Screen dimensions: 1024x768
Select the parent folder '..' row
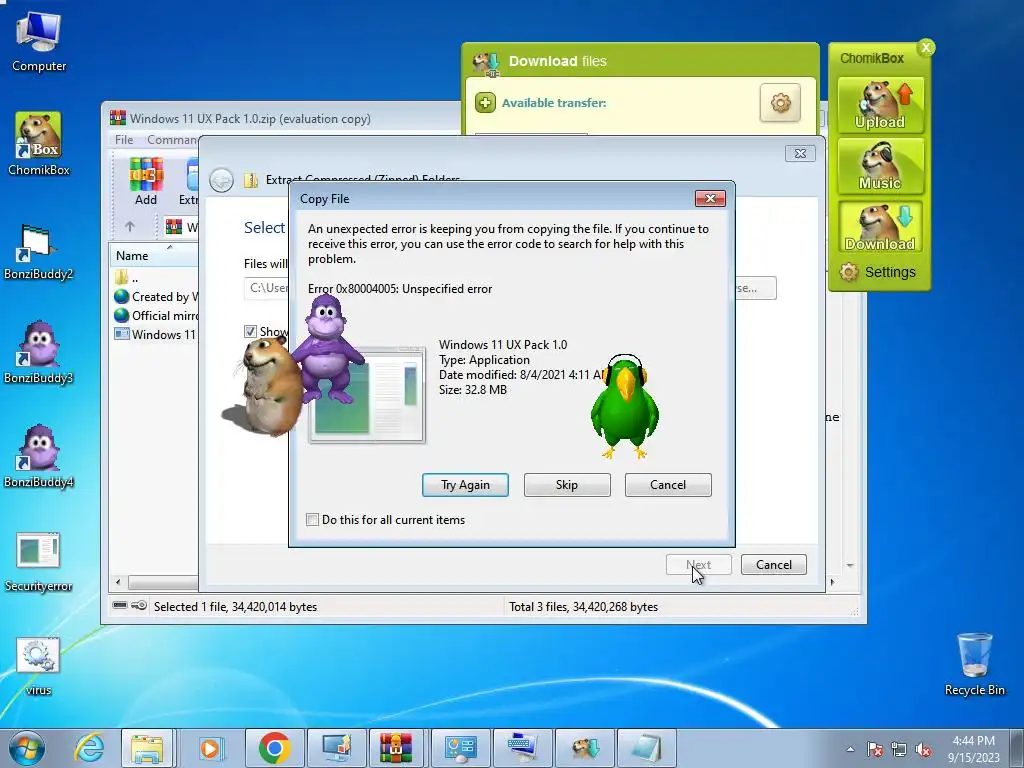pos(154,278)
